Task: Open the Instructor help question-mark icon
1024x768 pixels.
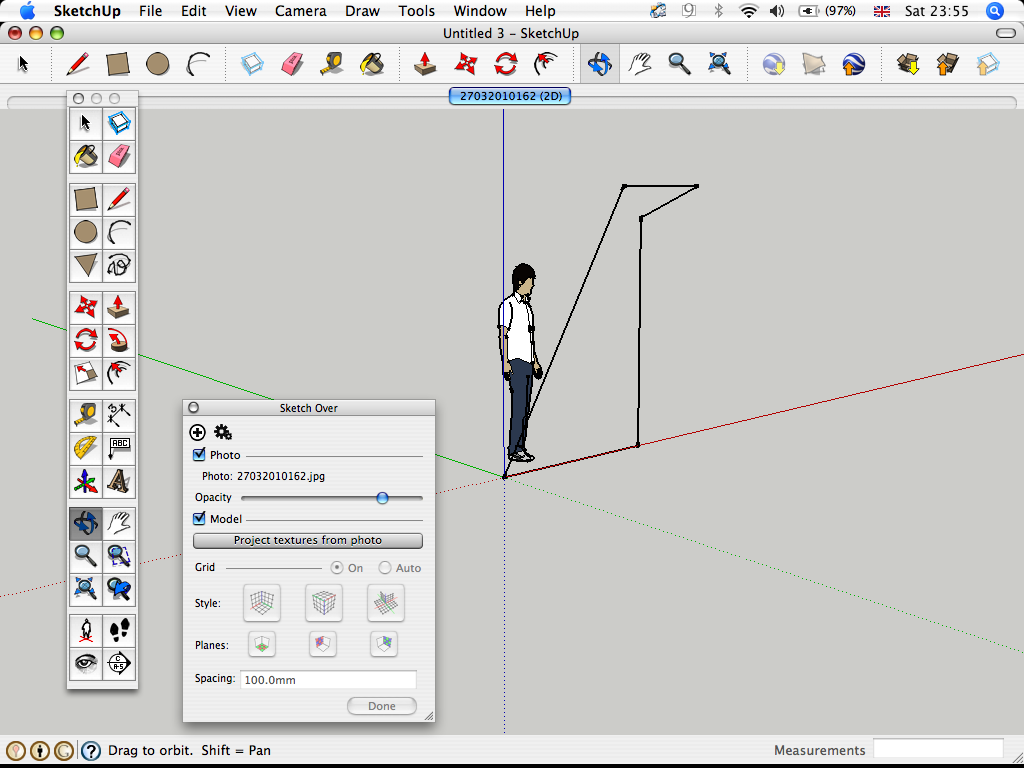Action: coord(91,750)
